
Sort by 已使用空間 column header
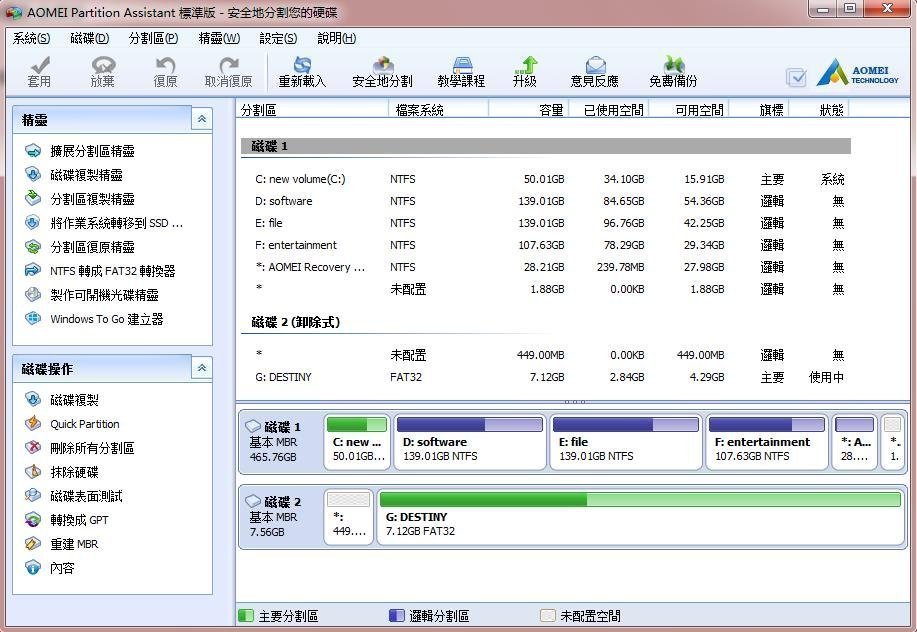609,109
